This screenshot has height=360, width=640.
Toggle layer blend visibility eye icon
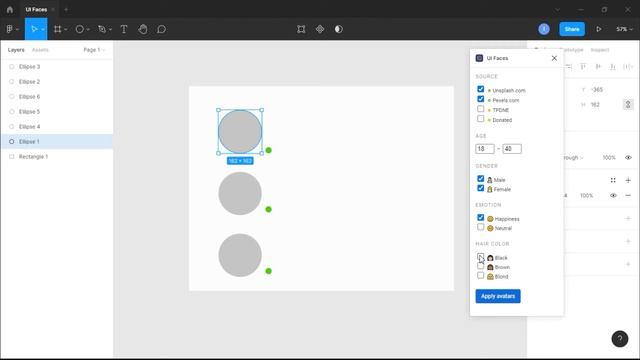[x=628, y=158]
